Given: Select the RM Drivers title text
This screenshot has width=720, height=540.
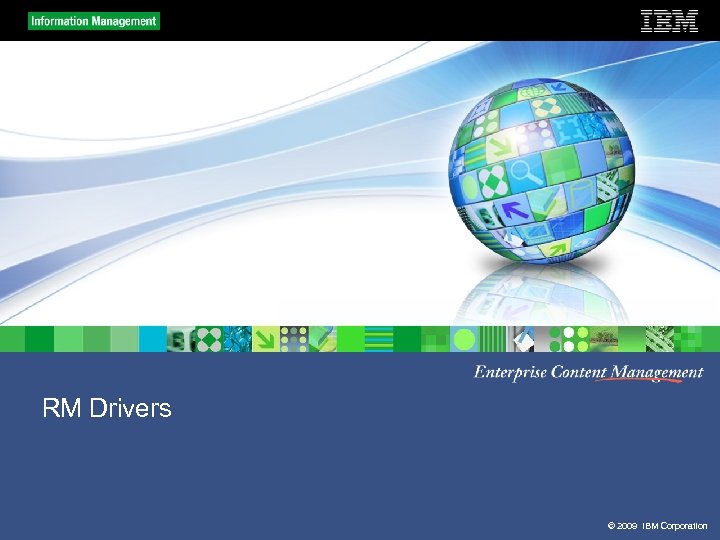Looking at the screenshot, I should tap(107, 408).
